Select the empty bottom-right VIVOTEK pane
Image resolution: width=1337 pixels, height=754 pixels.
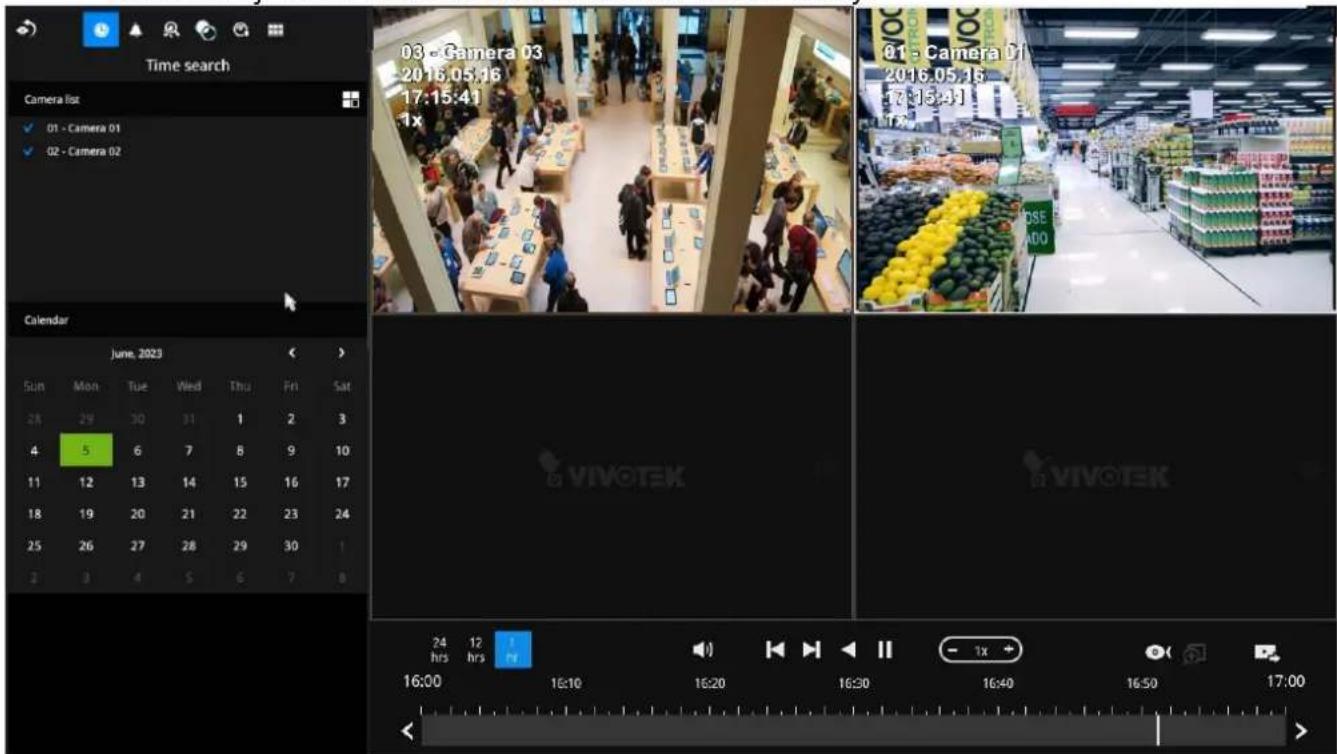(1095, 467)
